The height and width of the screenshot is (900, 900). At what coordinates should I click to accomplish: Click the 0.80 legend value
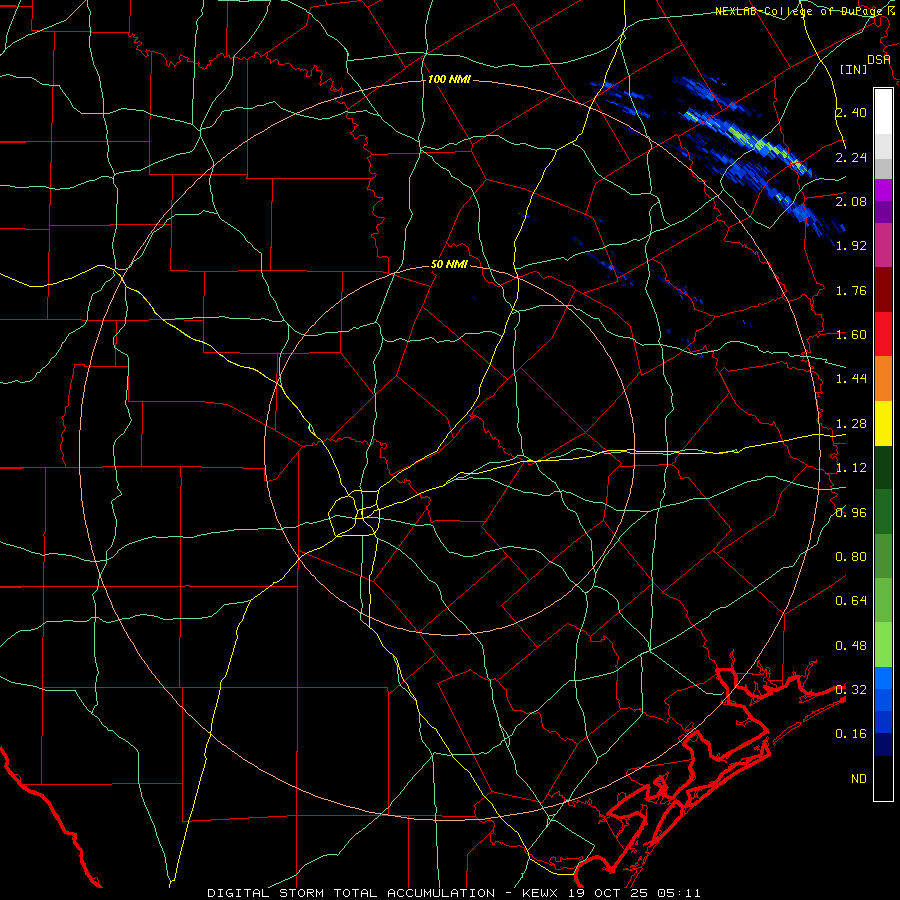(851, 557)
